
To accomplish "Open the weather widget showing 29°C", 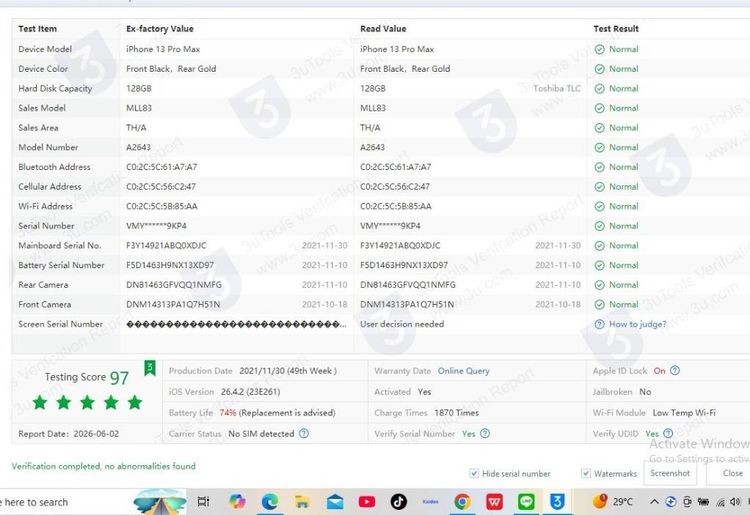I will [x=612, y=502].
